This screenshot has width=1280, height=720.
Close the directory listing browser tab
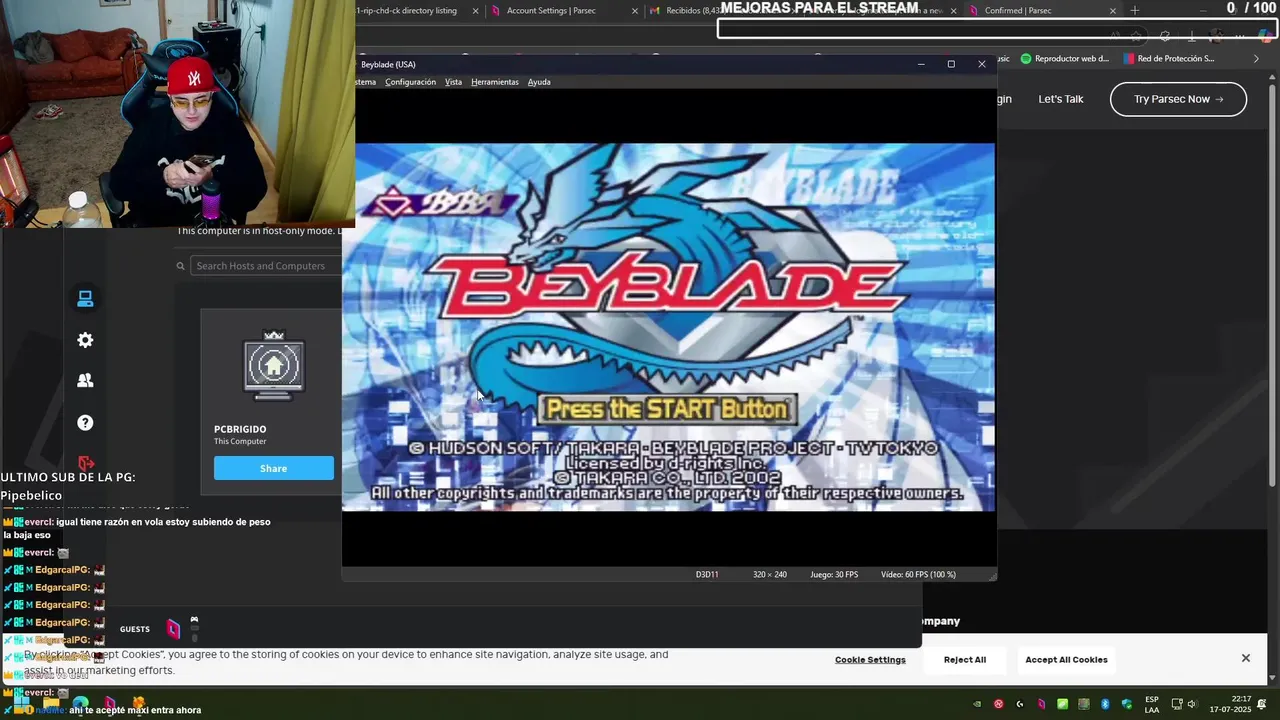pyautogui.click(x=475, y=11)
